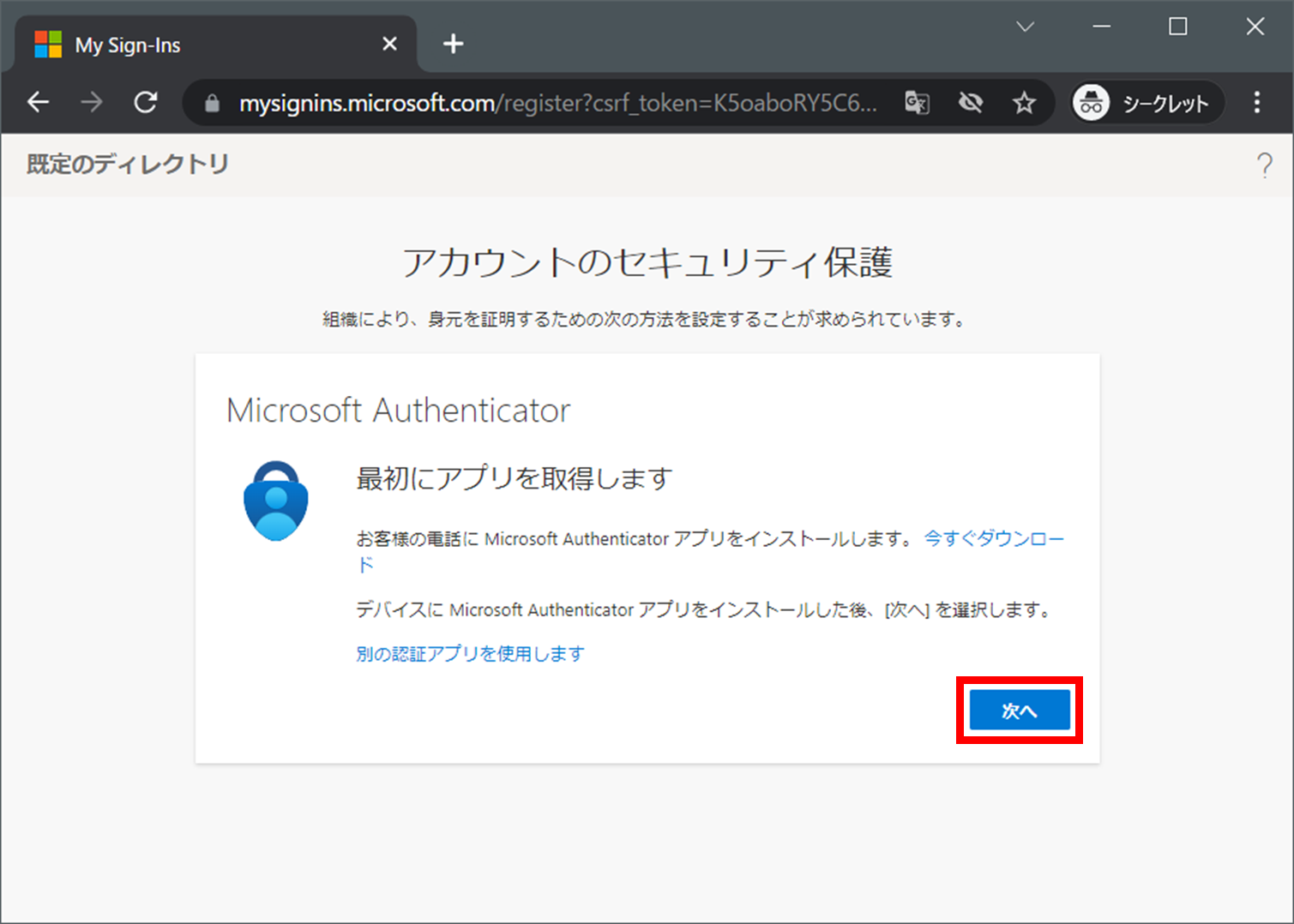Click the Microsoft Authenticator title text

pos(398,411)
